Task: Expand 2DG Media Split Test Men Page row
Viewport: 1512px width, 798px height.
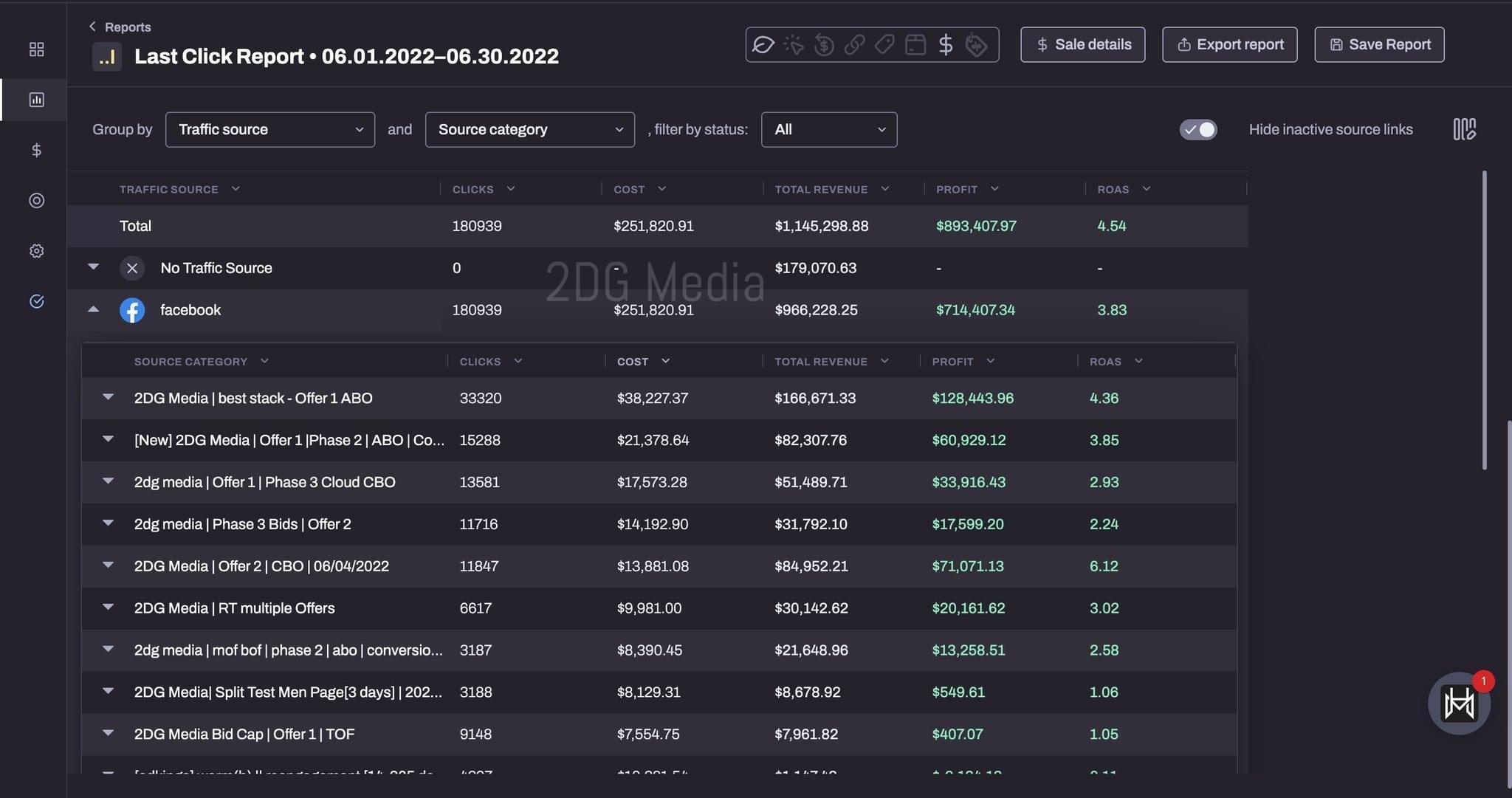Action: click(x=108, y=692)
